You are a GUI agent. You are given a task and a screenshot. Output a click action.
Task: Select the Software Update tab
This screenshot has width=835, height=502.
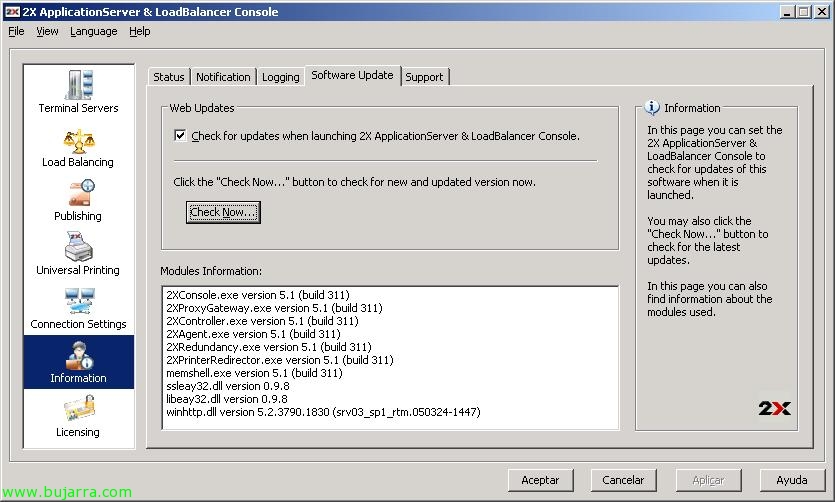352,75
